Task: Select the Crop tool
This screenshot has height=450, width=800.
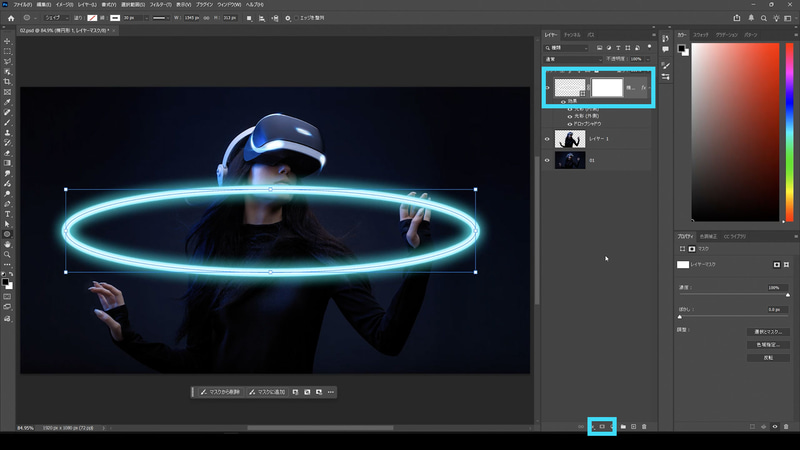Action: click(x=8, y=81)
